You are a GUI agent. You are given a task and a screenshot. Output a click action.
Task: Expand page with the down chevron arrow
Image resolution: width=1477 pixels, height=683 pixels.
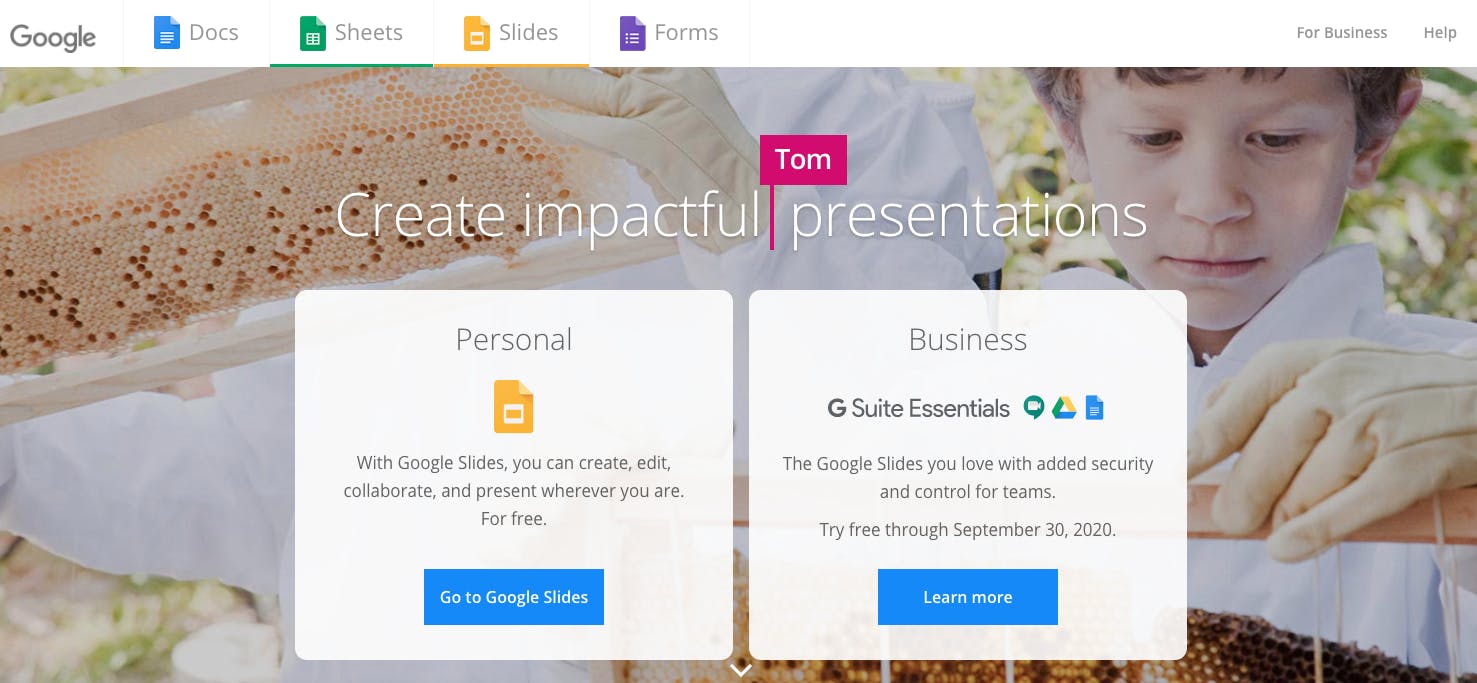pos(740,670)
